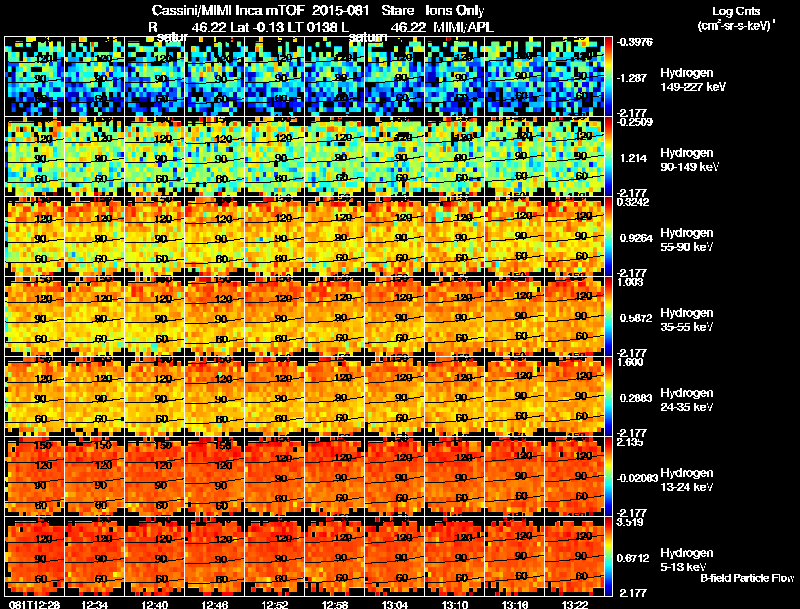Click the 'Ions Only' header text

click(x=455, y=11)
